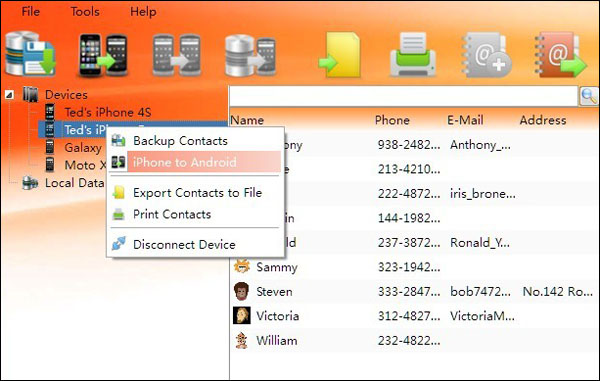Select the Victoria contact row
This screenshot has height=381, width=600.
pyautogui.click(x=414, y=316)
